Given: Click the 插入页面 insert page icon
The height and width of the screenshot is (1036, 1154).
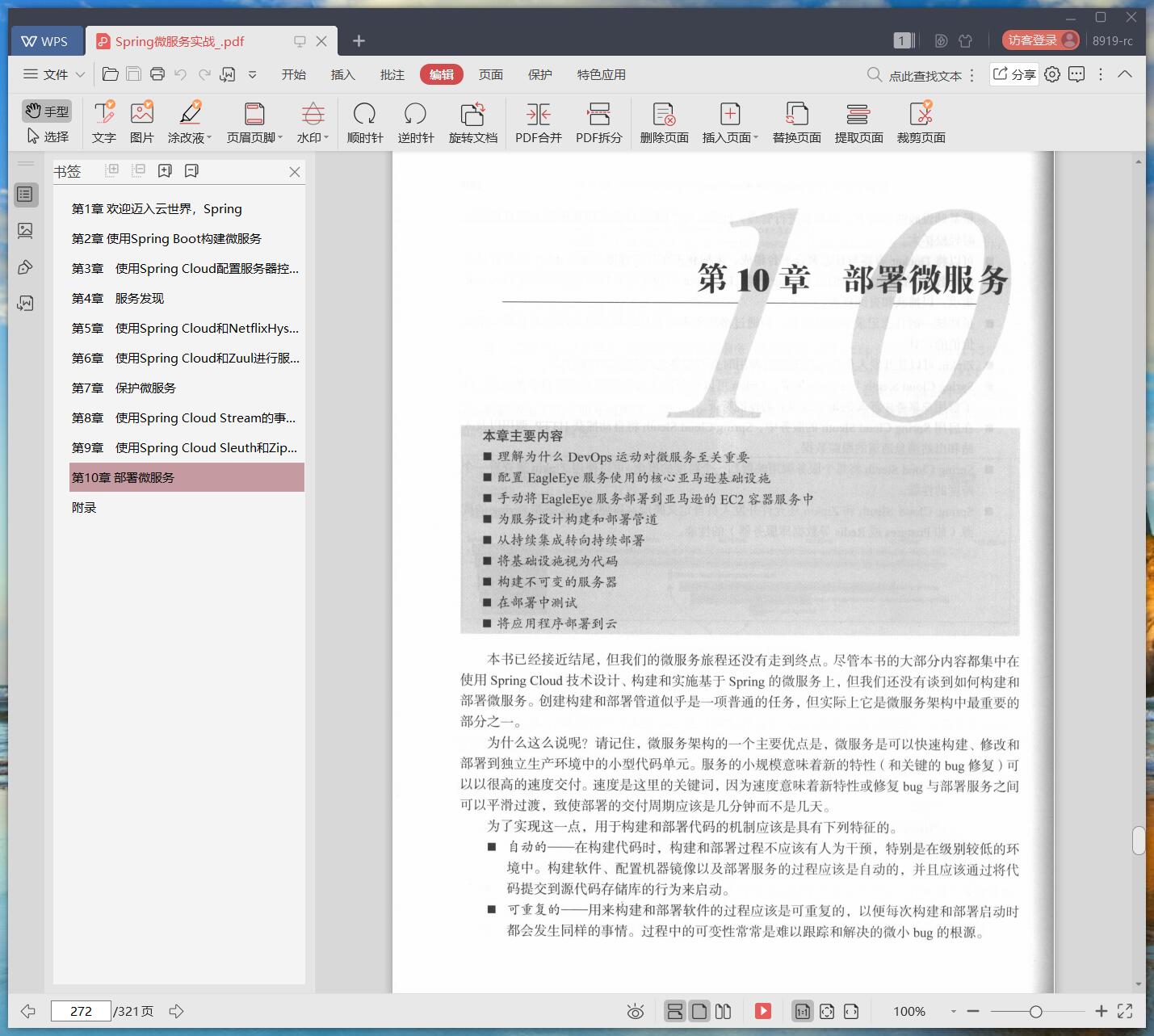Looking at the screenshot, I should pyautogui.click(x=730, y=114).
